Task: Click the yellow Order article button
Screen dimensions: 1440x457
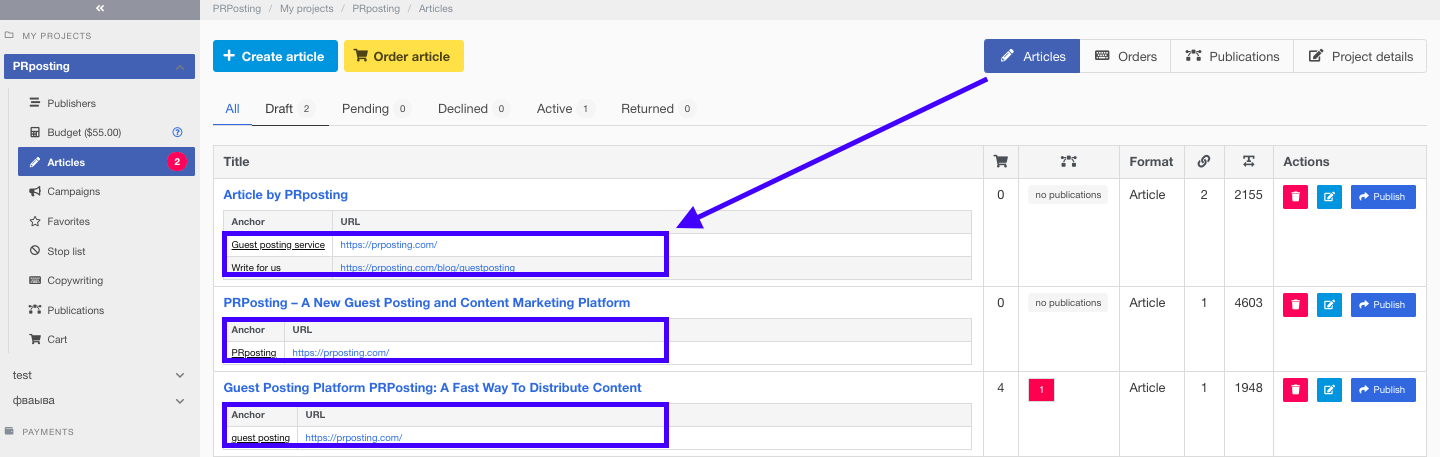Action: pyautogui.click(x=403, y=56)
